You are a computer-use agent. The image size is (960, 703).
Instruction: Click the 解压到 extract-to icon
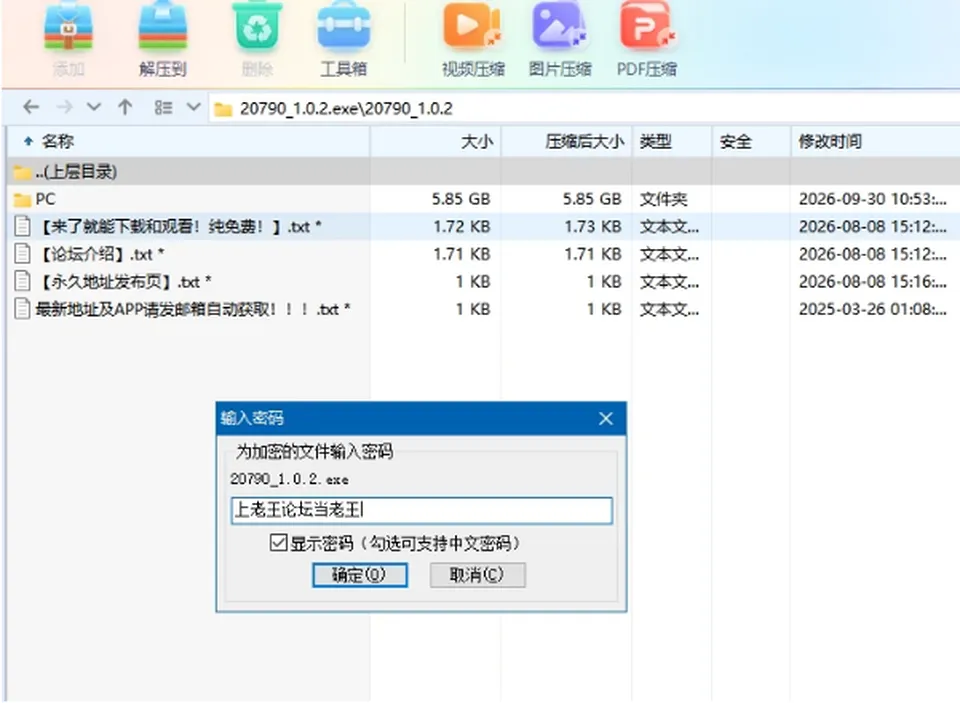point(162,26)
